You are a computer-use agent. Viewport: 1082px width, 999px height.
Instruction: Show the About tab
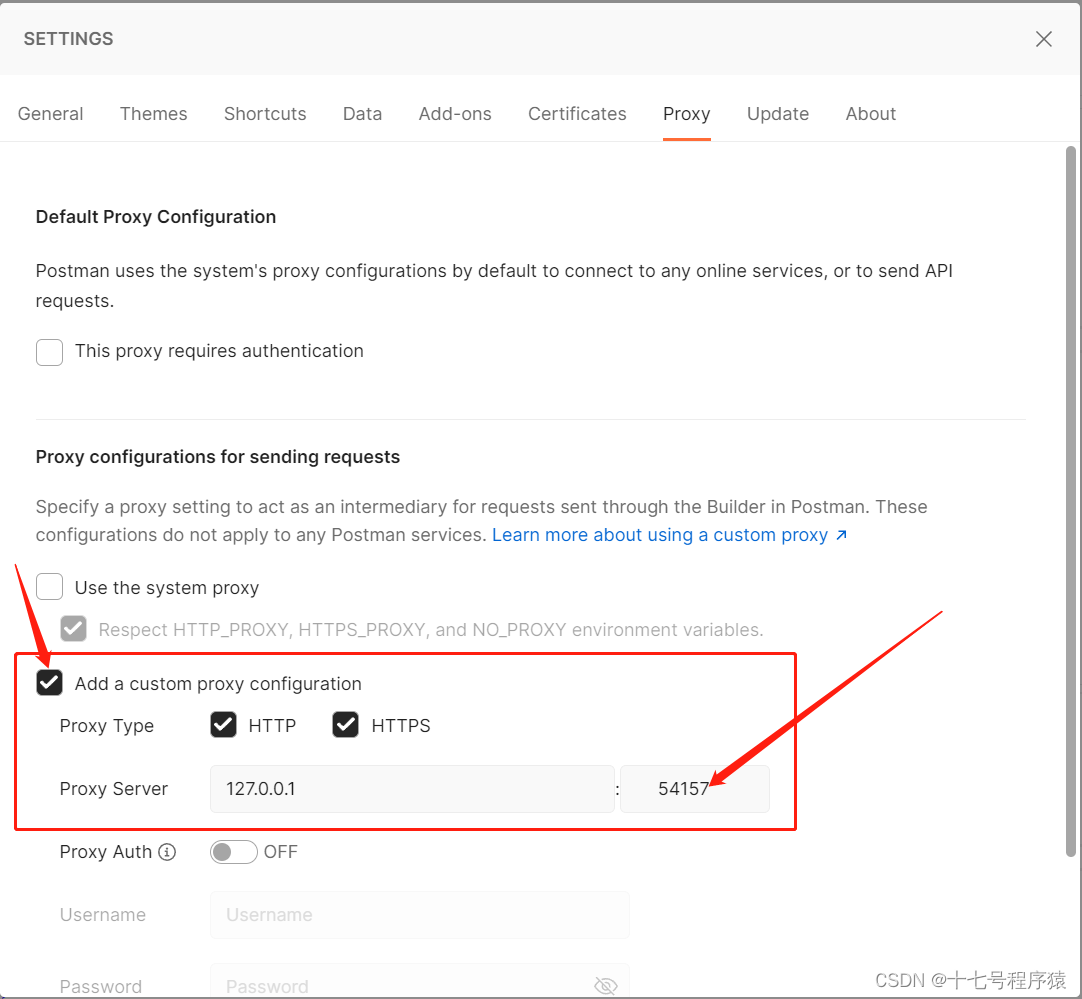coord(871,114)
